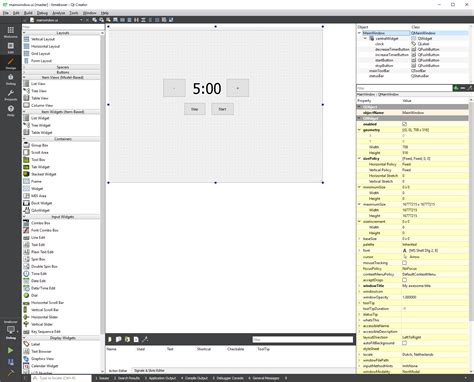
Task: Click the windowTitle property value
Action: [x=435, y=286]
